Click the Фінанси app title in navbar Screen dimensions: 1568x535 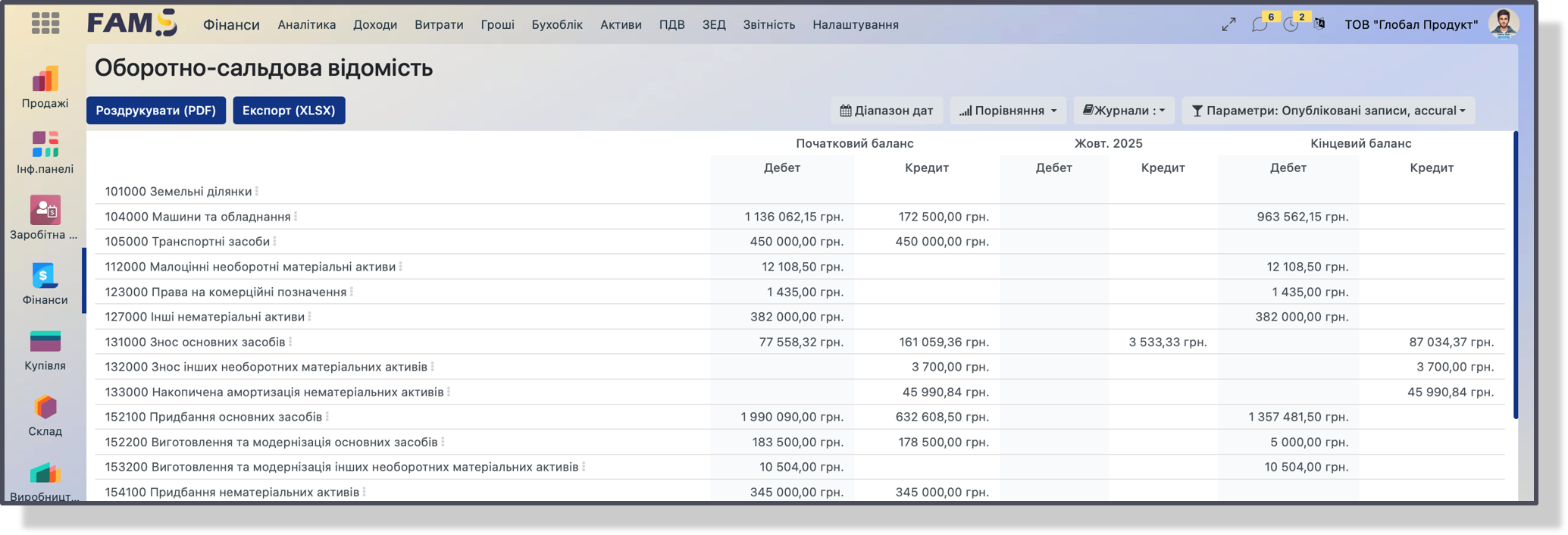[231, 24]
